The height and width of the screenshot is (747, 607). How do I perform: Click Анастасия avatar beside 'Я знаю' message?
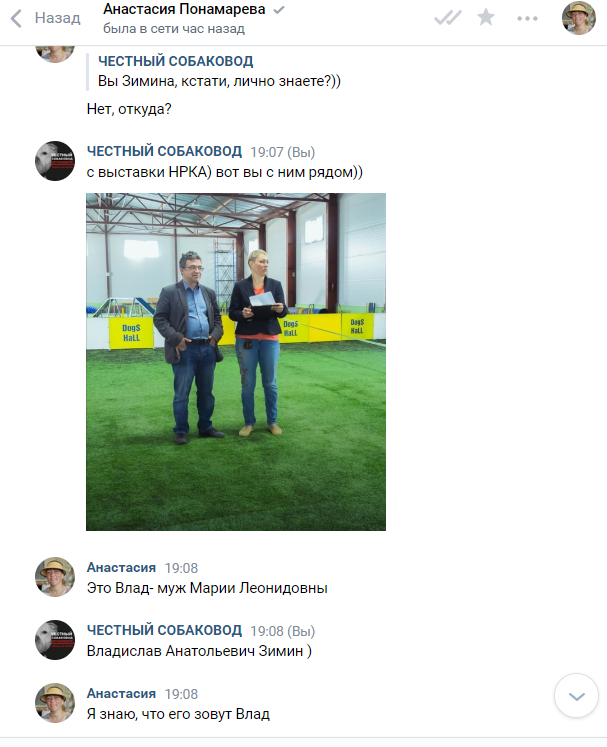(x=55, y=703)
